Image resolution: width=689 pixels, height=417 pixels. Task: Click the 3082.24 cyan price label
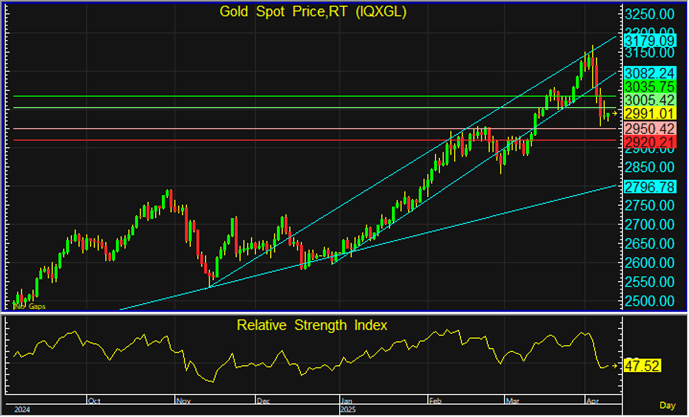tap(651, 73)
